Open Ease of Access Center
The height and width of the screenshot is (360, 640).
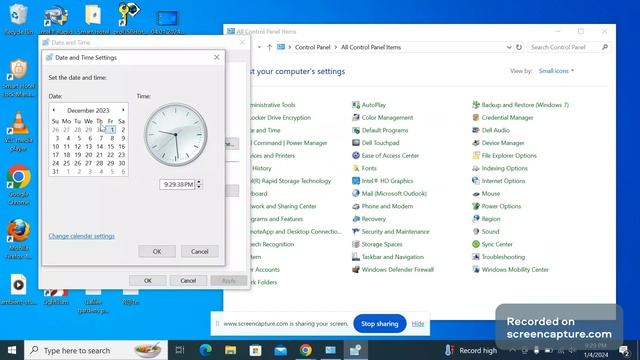[385, 156]
